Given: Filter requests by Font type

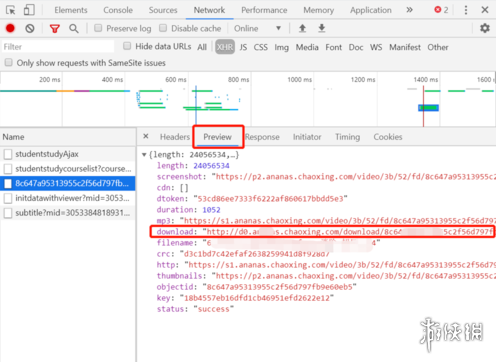Looking at the screenshot, I should (334, 47).
